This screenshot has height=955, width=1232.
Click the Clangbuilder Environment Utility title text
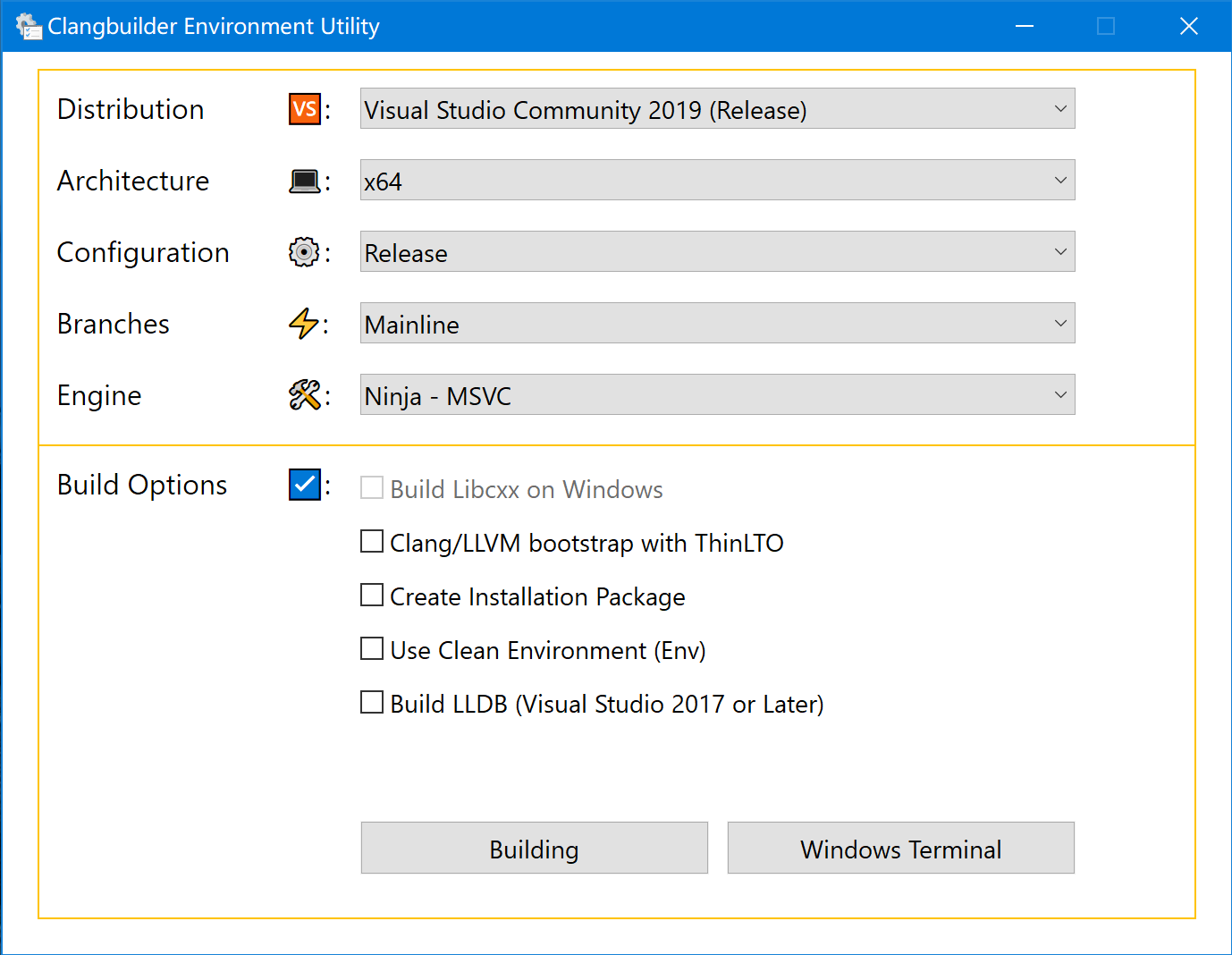pyautogui.click(x=214, y=27)
